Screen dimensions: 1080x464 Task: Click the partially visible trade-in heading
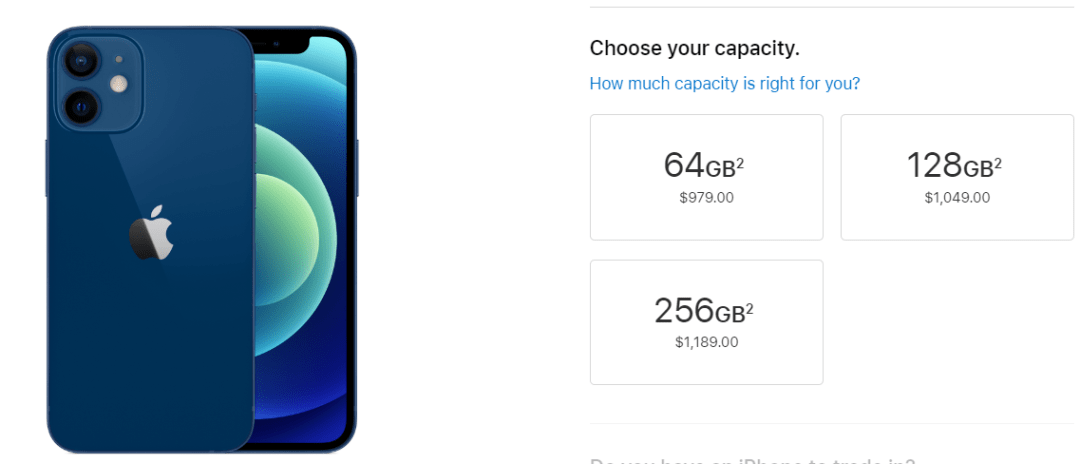tap(752, 461)
